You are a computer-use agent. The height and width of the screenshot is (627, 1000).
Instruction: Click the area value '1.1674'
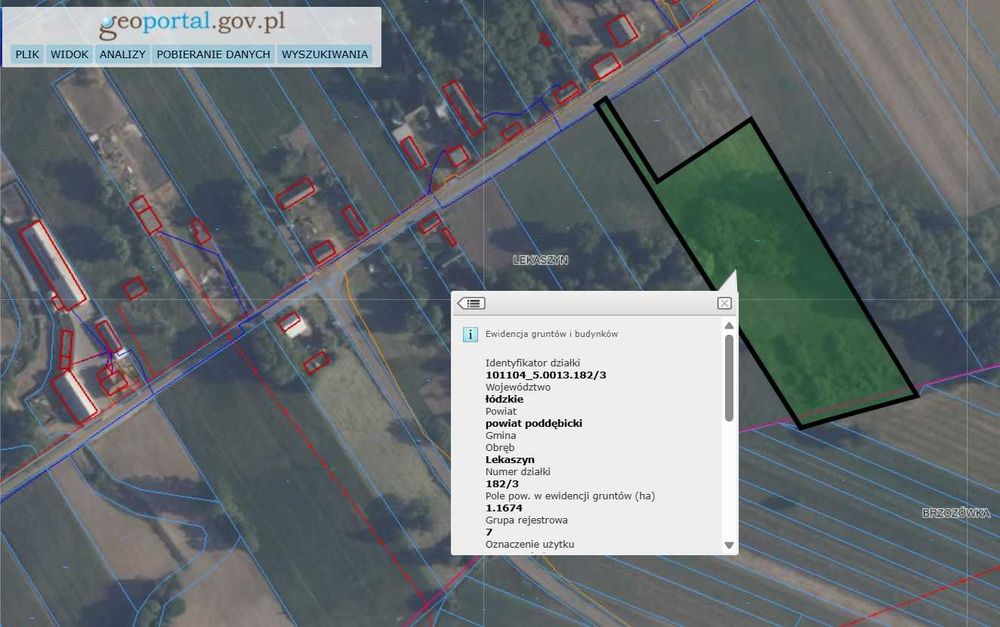(504, 508)
